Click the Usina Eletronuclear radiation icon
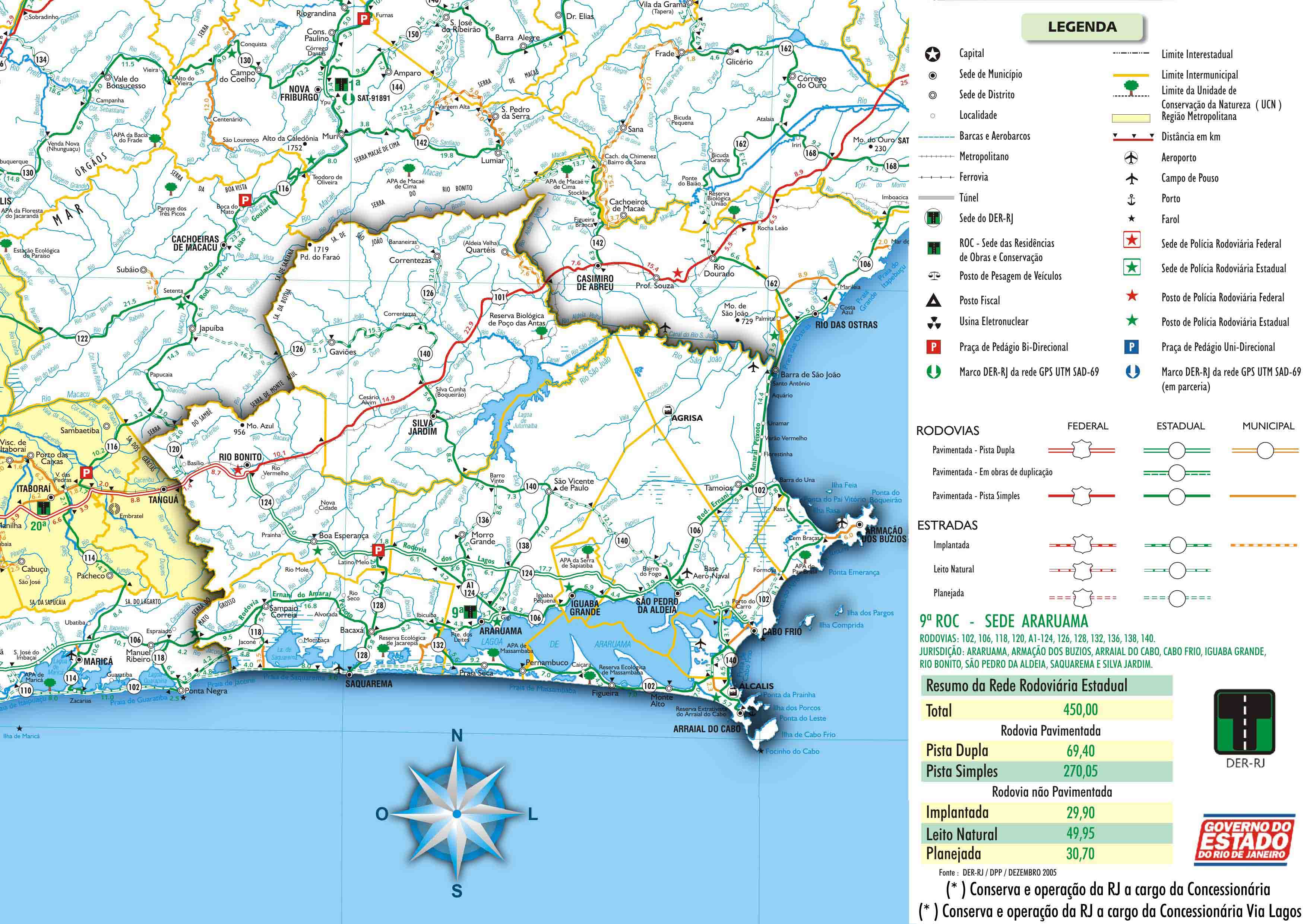Screen dimensions: 1307x924 (x=934, y=323)
